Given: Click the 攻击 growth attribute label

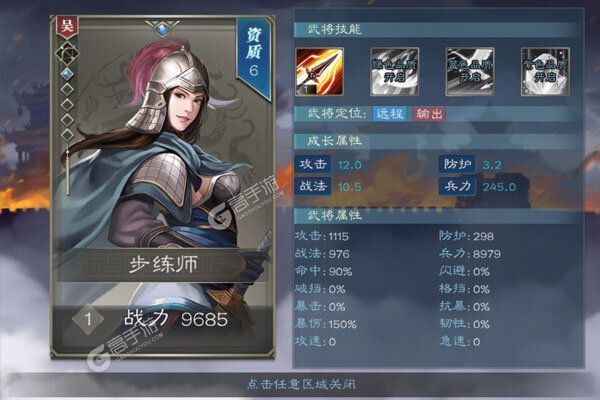Looking at the screenshot, I should click(313, 164).
